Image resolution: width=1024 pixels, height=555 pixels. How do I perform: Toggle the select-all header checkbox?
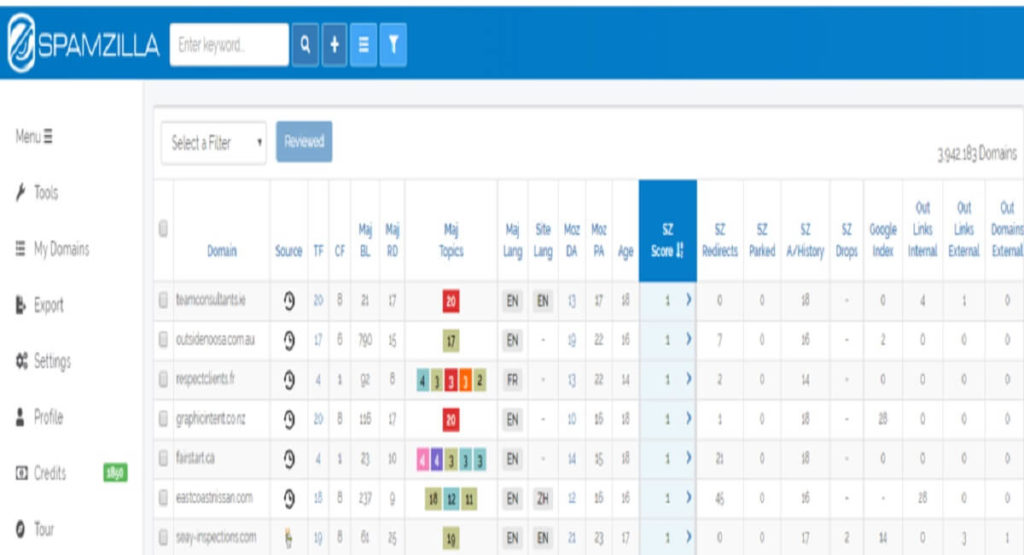tap(163, 229)
